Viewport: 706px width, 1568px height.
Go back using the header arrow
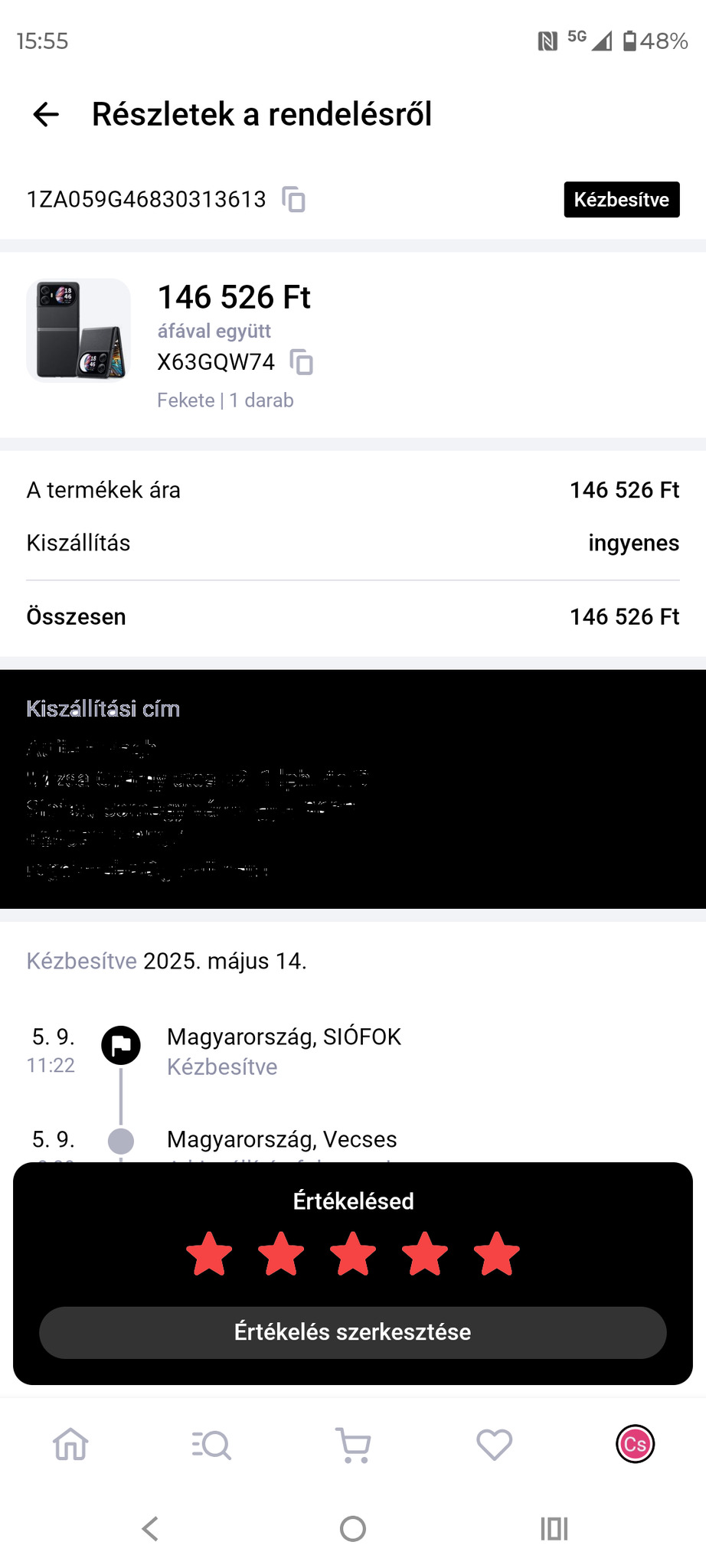point(46,115)
